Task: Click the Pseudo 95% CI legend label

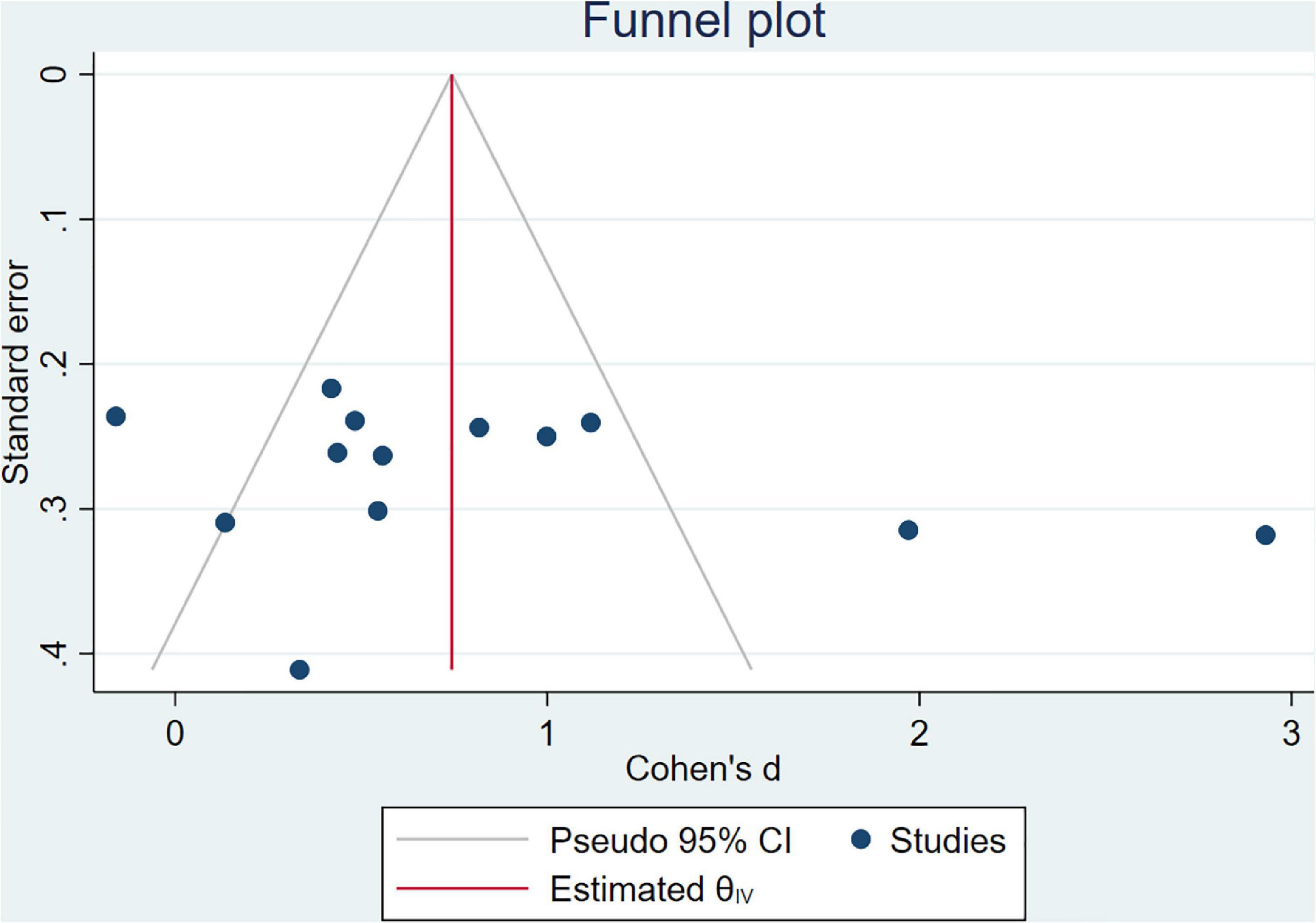Action: pos(671,841)
